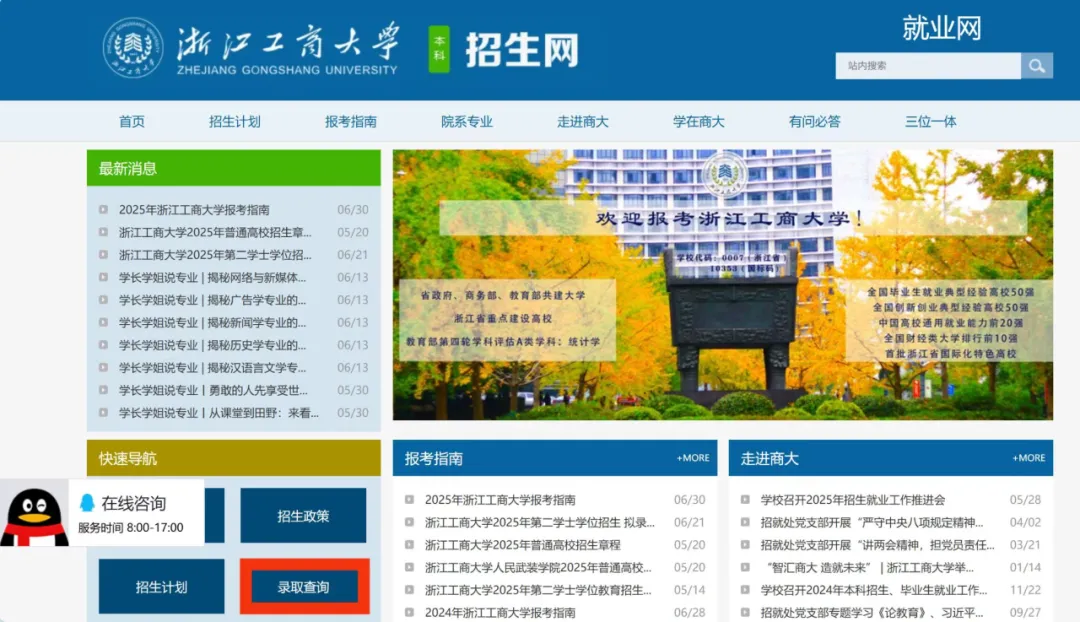
Task: Open 招生计划 in navigation bar
Action: coord(235,122)
